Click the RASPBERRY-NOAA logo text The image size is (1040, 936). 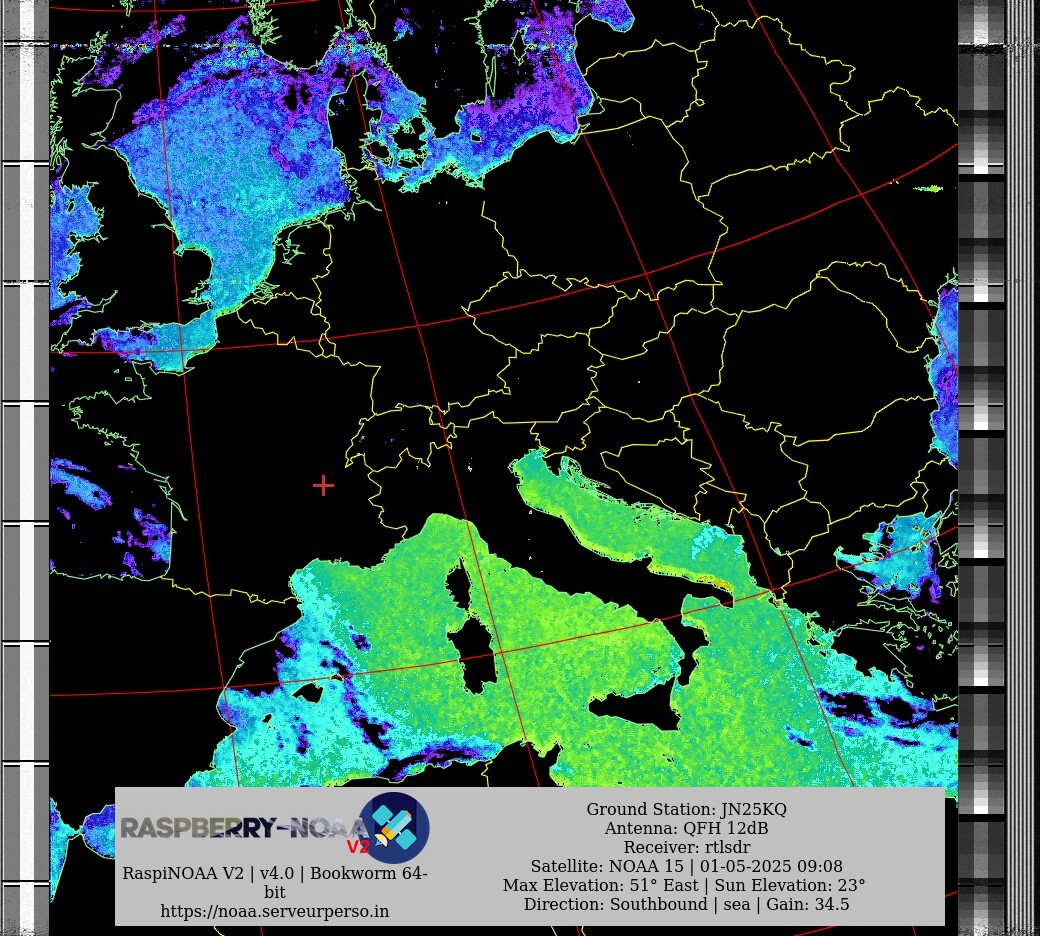click(x=245, y=827)
